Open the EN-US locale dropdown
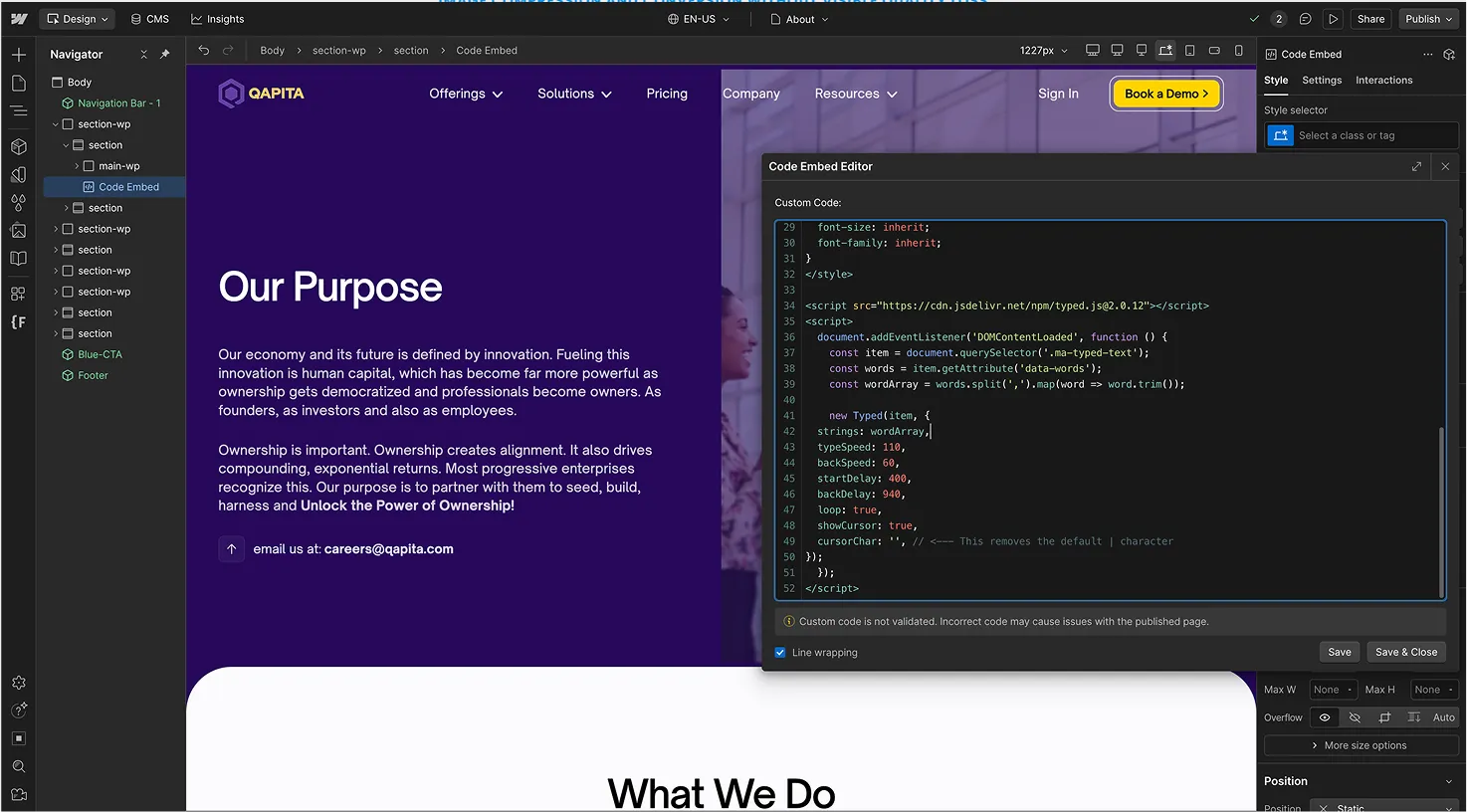 [x=699, y=19]
